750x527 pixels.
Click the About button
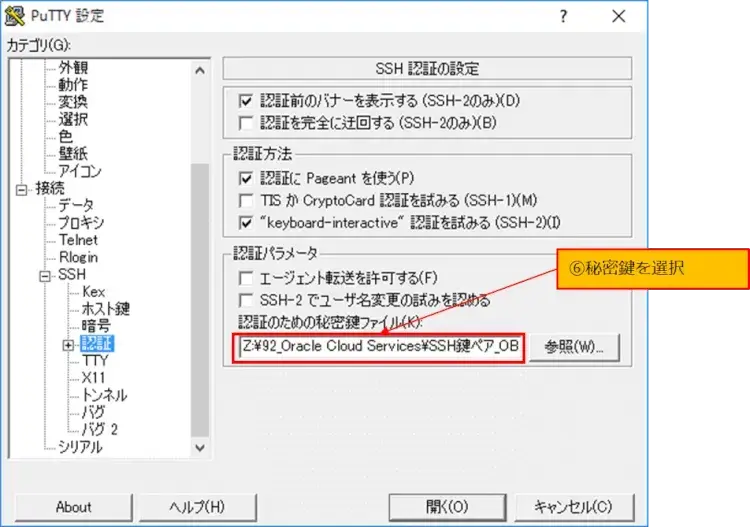pos(73,506)
